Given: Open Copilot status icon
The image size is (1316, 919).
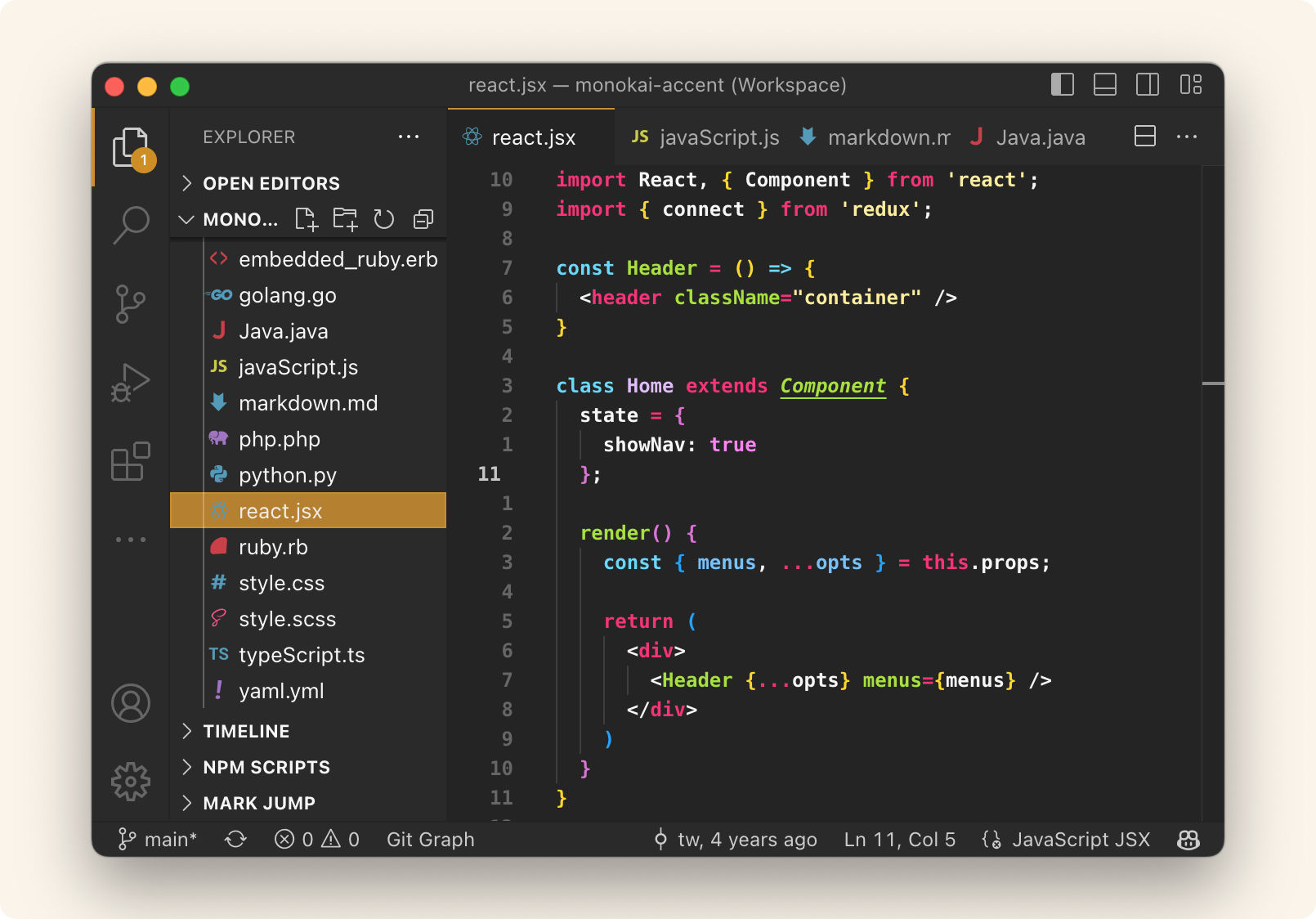Looking at the screenshot, I should (1188, 840).
